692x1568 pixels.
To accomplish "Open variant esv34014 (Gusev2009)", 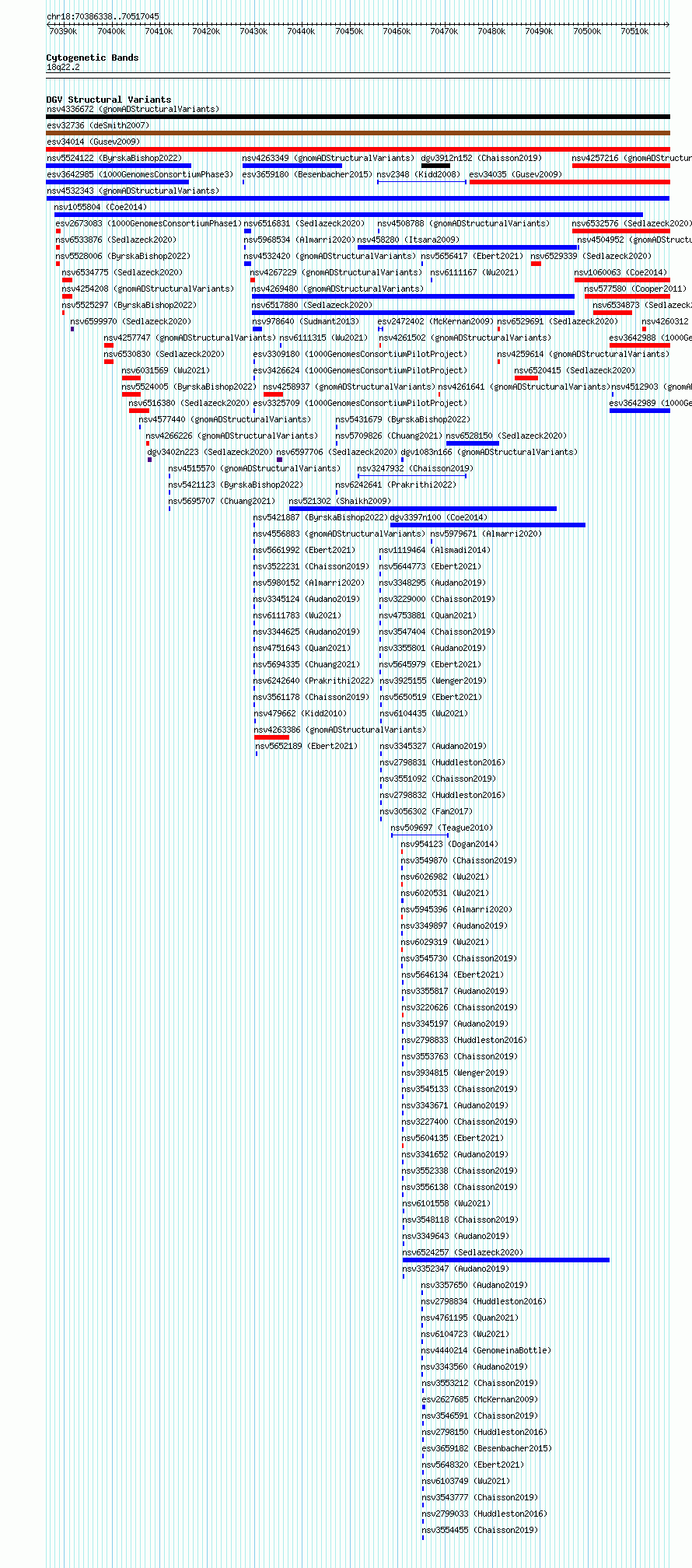I will tap(93, 142).
